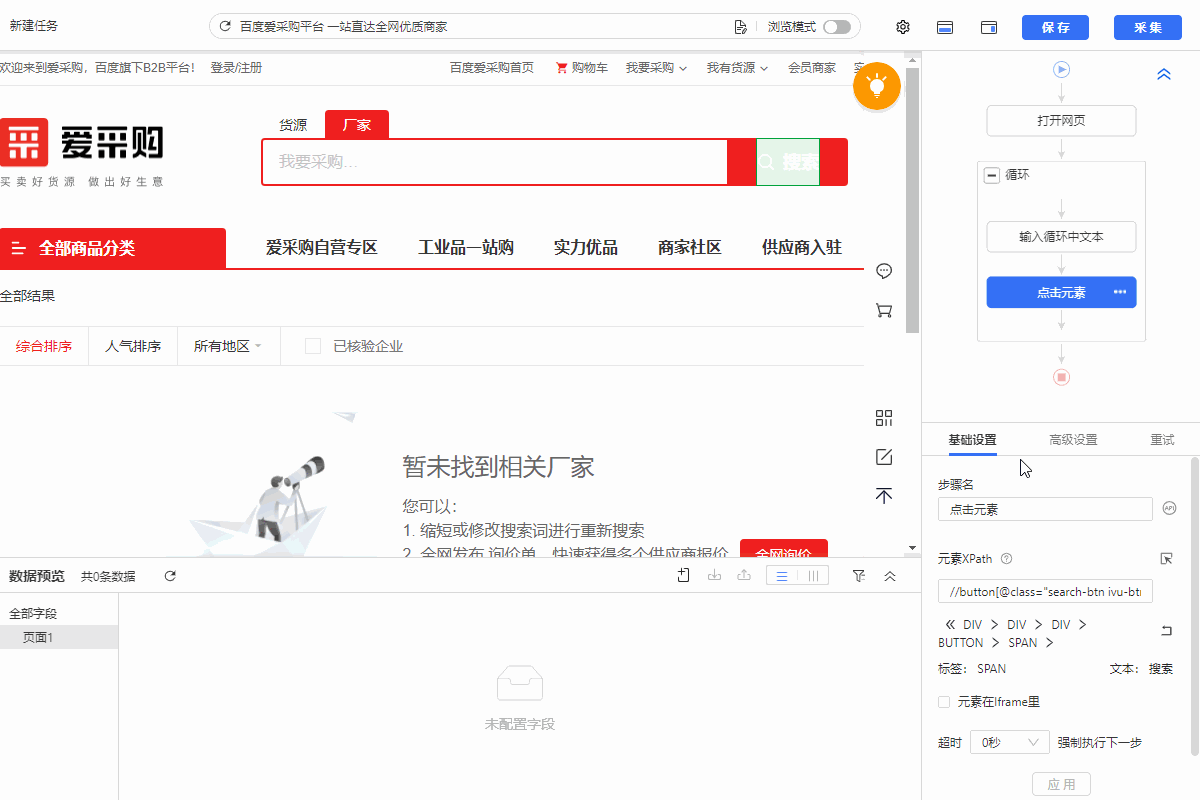Click the shopping cart icon on page sidebar
The width and height of the screenshot is (1200, 800).
[x=884, y=310]
